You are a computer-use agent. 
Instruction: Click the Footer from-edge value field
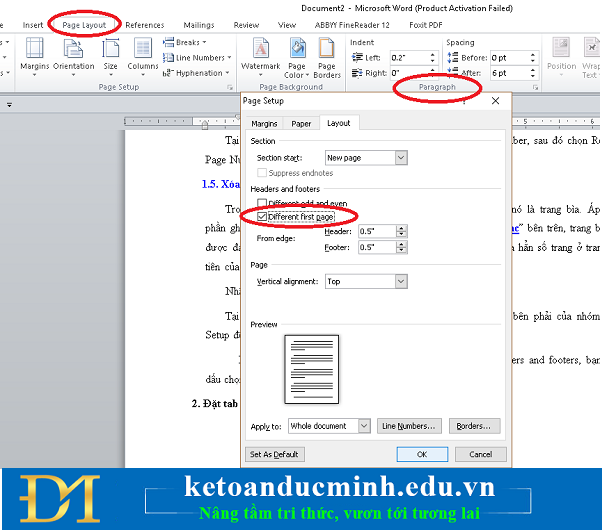pos(377,247)
